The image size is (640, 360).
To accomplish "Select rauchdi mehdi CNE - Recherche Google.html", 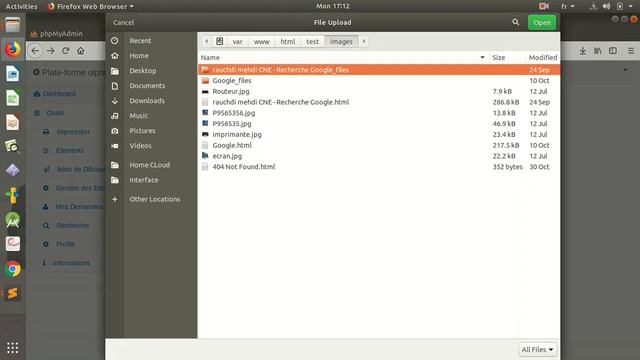I will [379, 102].
